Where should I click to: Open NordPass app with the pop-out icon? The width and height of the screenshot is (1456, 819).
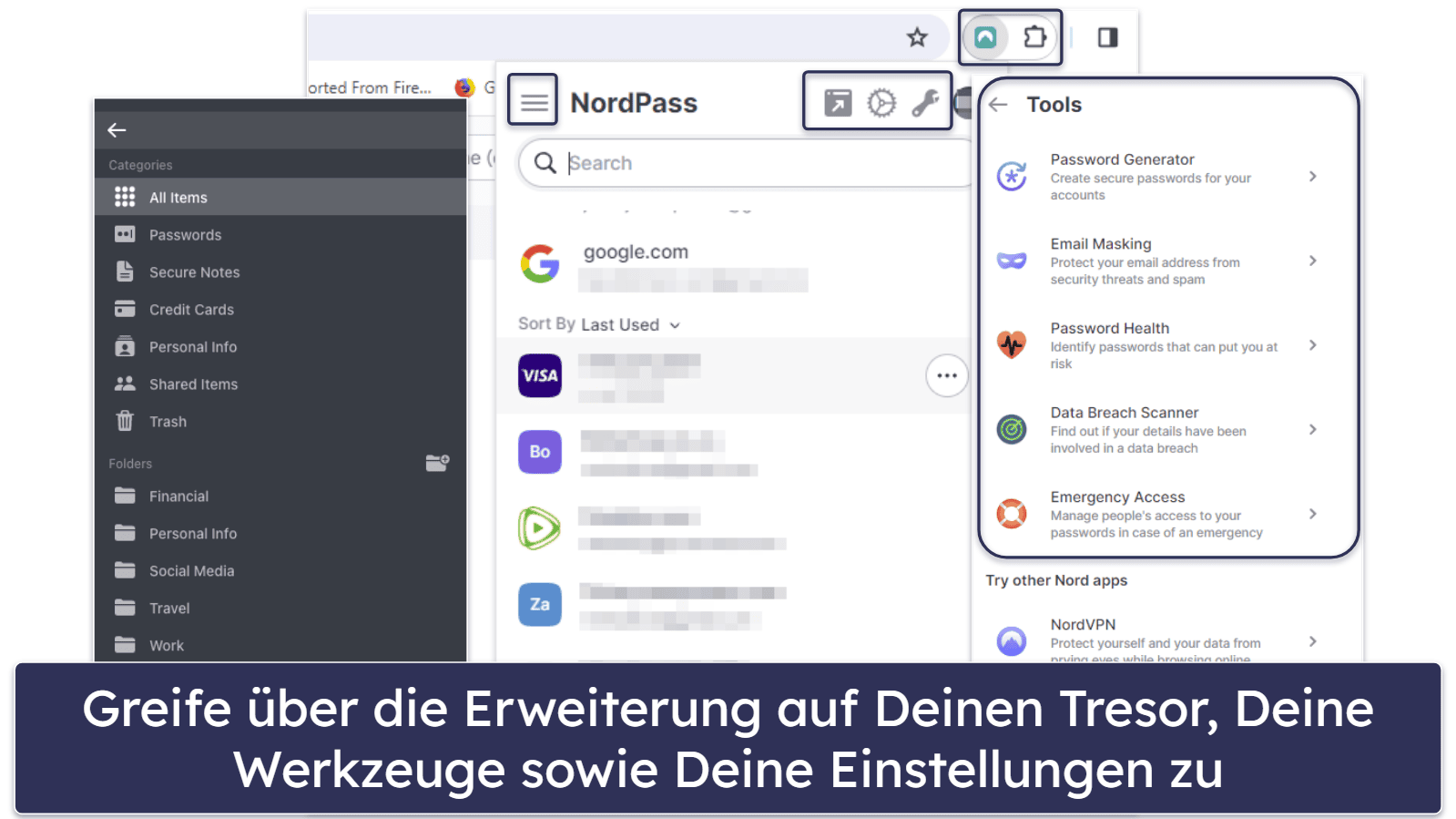[838, 103]
